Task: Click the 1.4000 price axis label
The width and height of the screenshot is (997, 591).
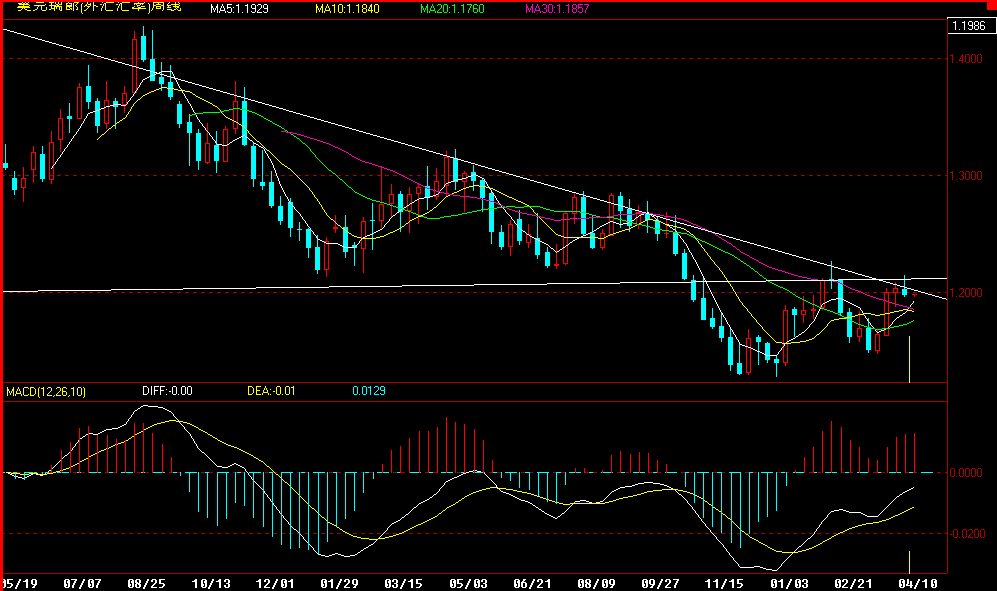Action: [969, 60]
